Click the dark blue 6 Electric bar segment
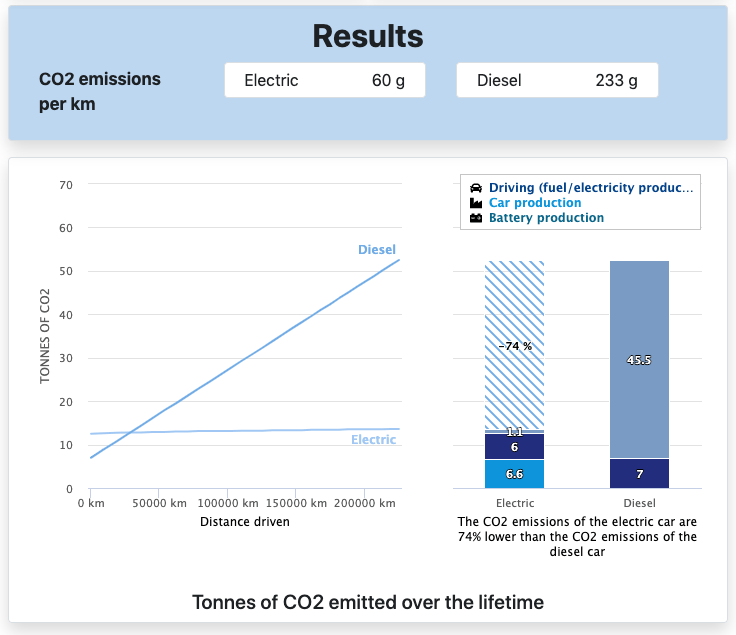This screenshot has width=736, height=635. point(514,447)
